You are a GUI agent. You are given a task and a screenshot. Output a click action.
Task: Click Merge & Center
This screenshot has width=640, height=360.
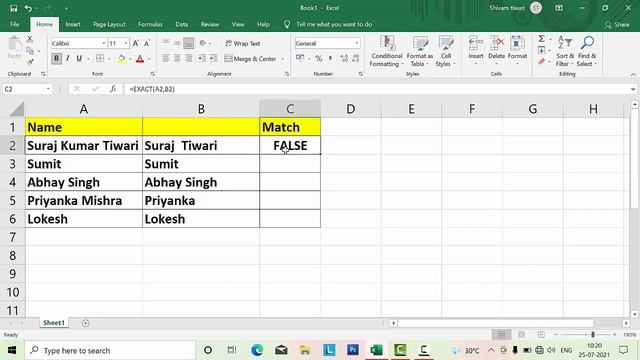(x=250, y=59)
